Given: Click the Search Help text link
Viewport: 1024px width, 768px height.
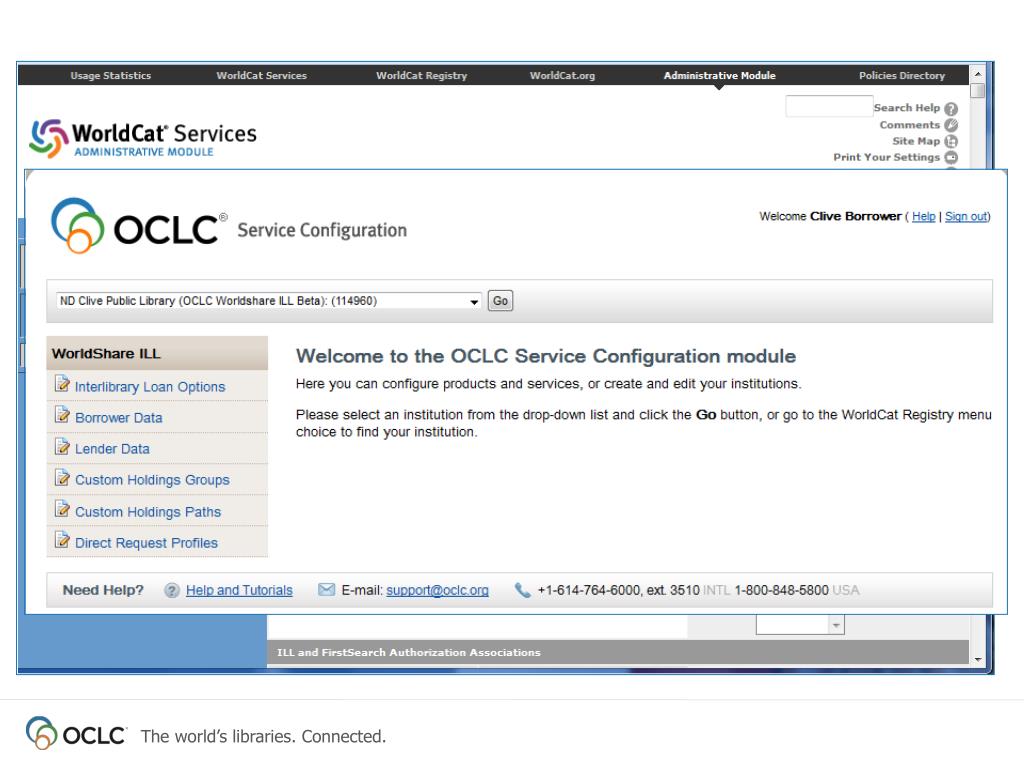Looking at the screenshot, I should [907, 108].
